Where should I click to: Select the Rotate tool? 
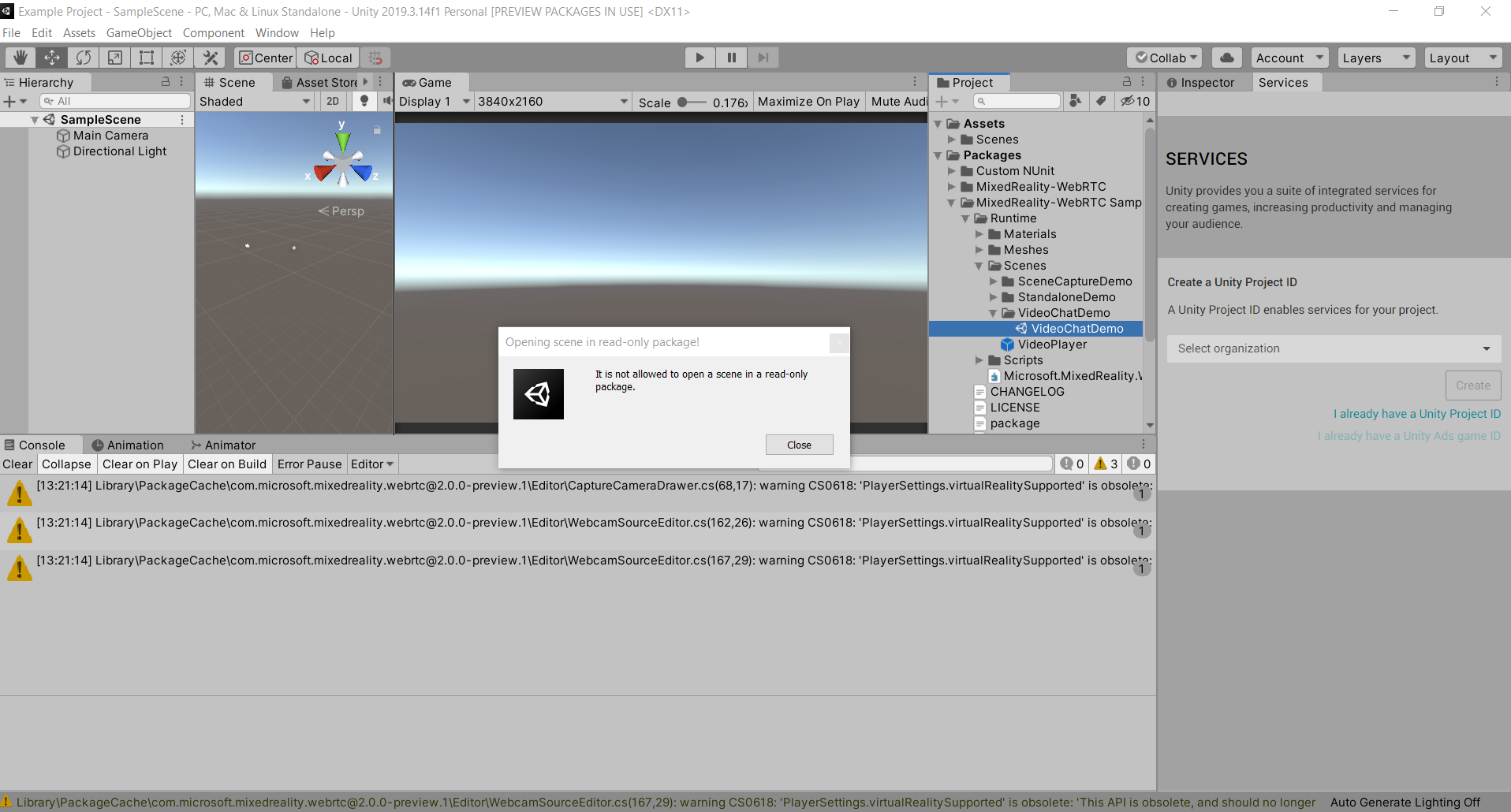[83, 57]
